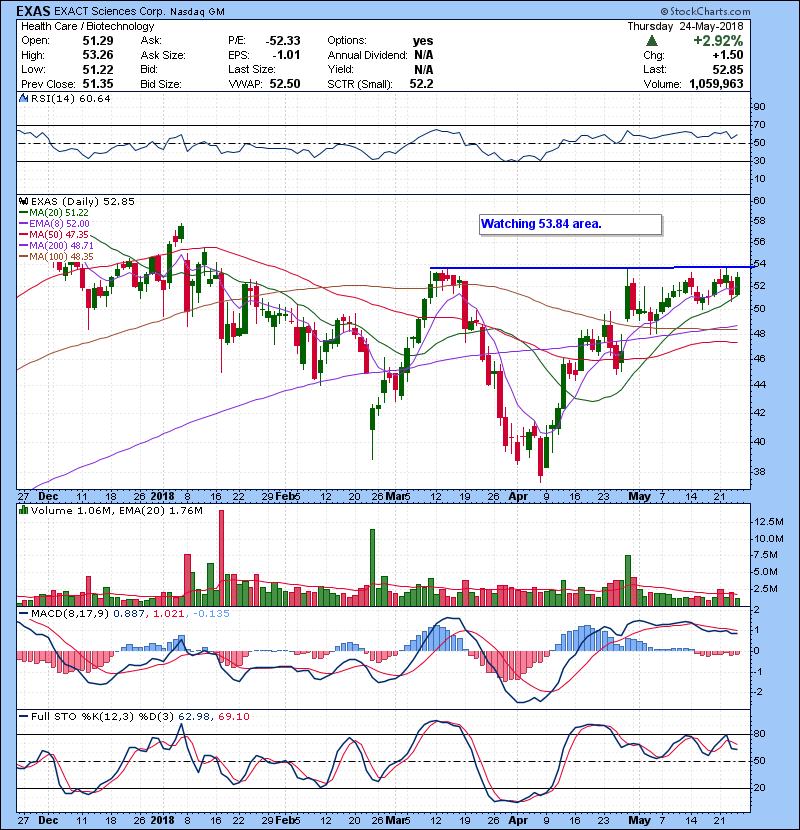The image size is (800, 830).
Task: Click the Chg value +1.50
Action: (x=727, y=55)
